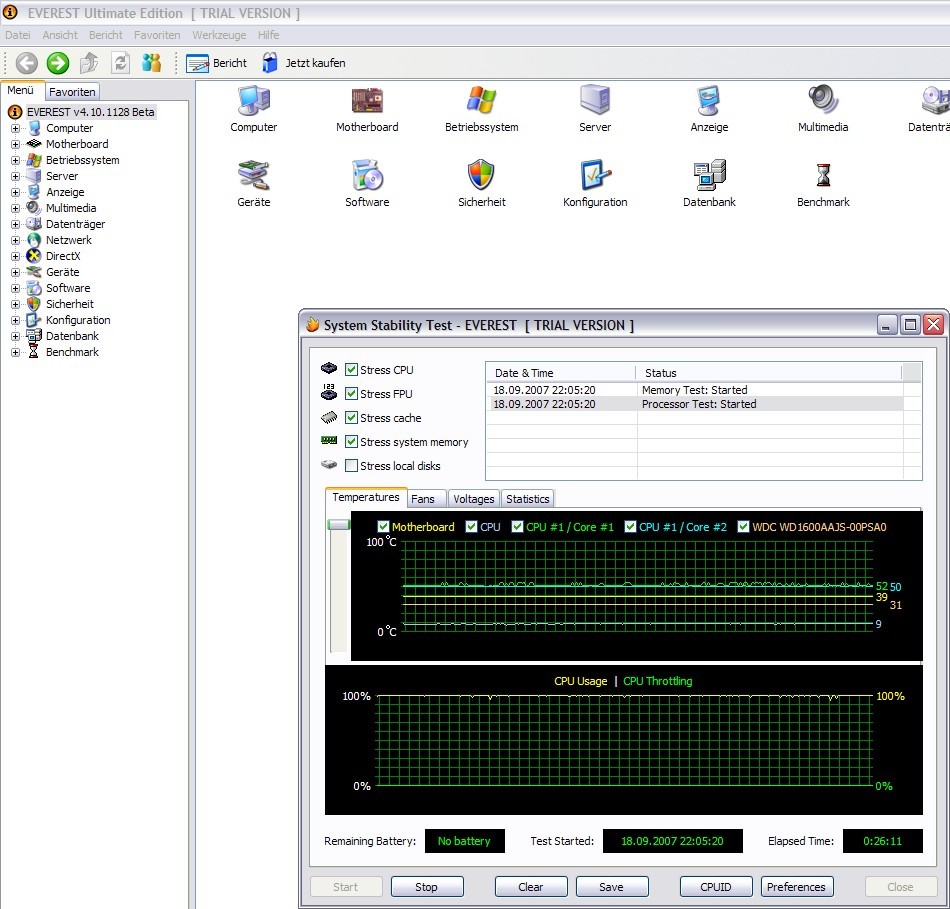The height and width of the screenshot is (909, 950).
Task: Click the Status column header
Action: point(768,373)
